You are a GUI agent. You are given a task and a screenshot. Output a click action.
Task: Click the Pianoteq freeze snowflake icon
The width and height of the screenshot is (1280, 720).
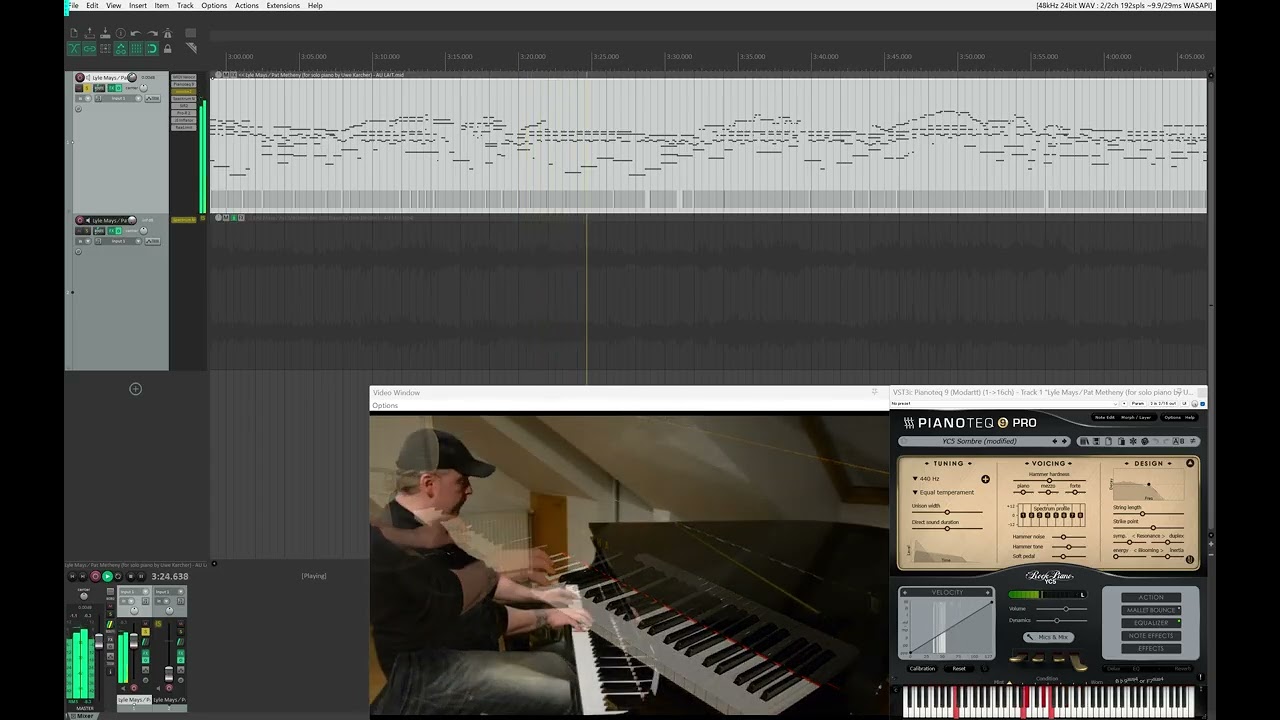click(1133, 441)
